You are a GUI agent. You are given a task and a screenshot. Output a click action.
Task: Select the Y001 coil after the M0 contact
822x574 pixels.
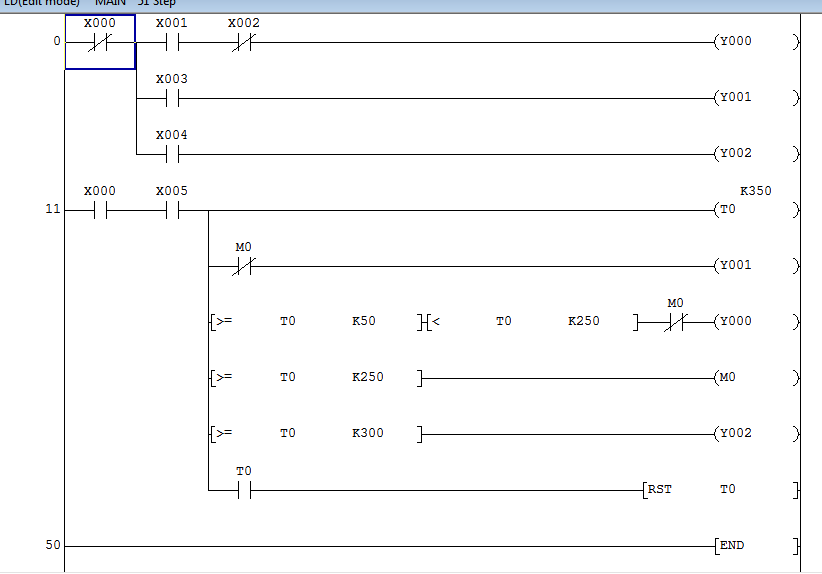click(x=756, y=266)
